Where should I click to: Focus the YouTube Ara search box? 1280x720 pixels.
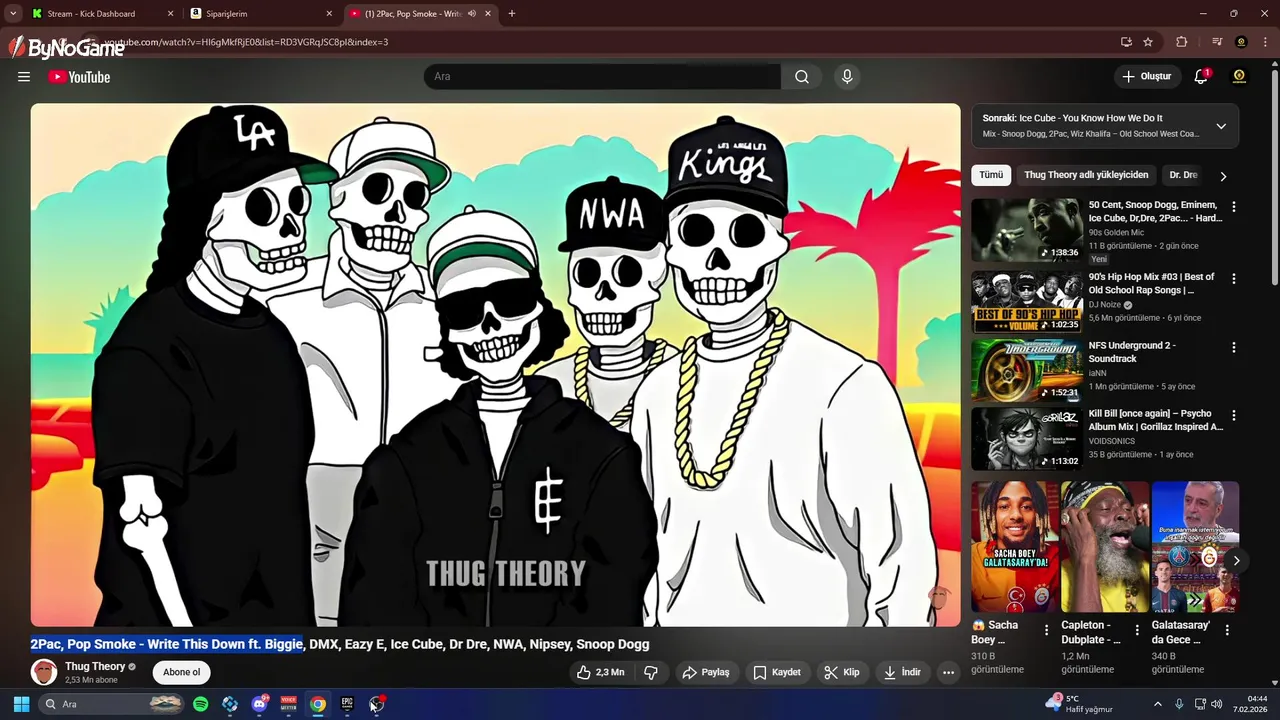pyautogui.click(x=602, y=77)
